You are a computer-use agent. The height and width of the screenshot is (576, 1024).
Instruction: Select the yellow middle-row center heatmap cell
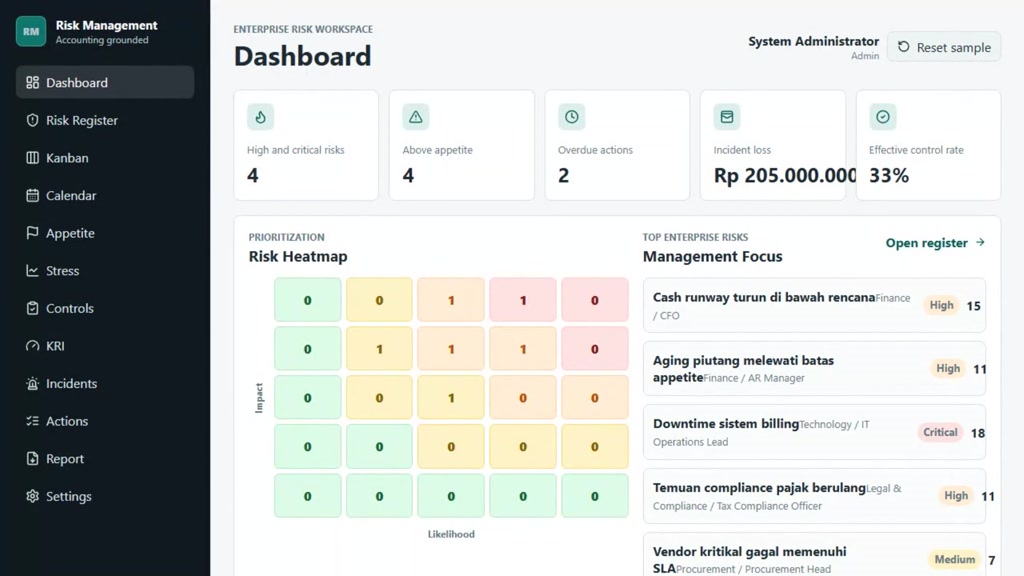tap(451, 398)
